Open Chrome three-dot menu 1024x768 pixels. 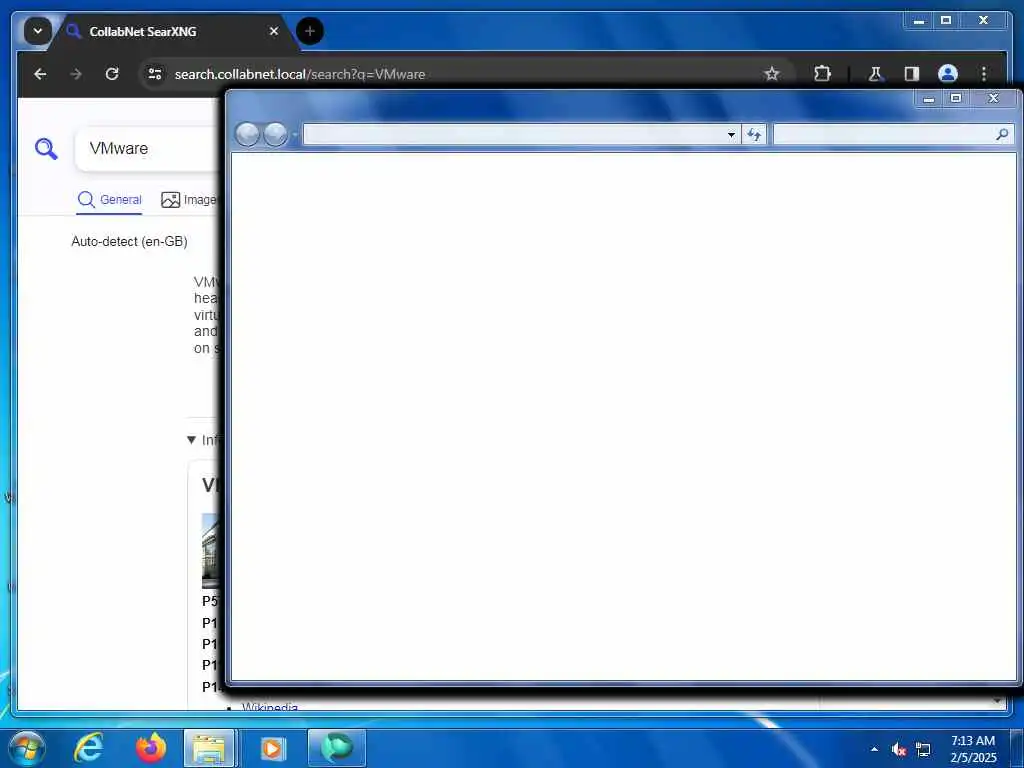[x=984, y=74]
